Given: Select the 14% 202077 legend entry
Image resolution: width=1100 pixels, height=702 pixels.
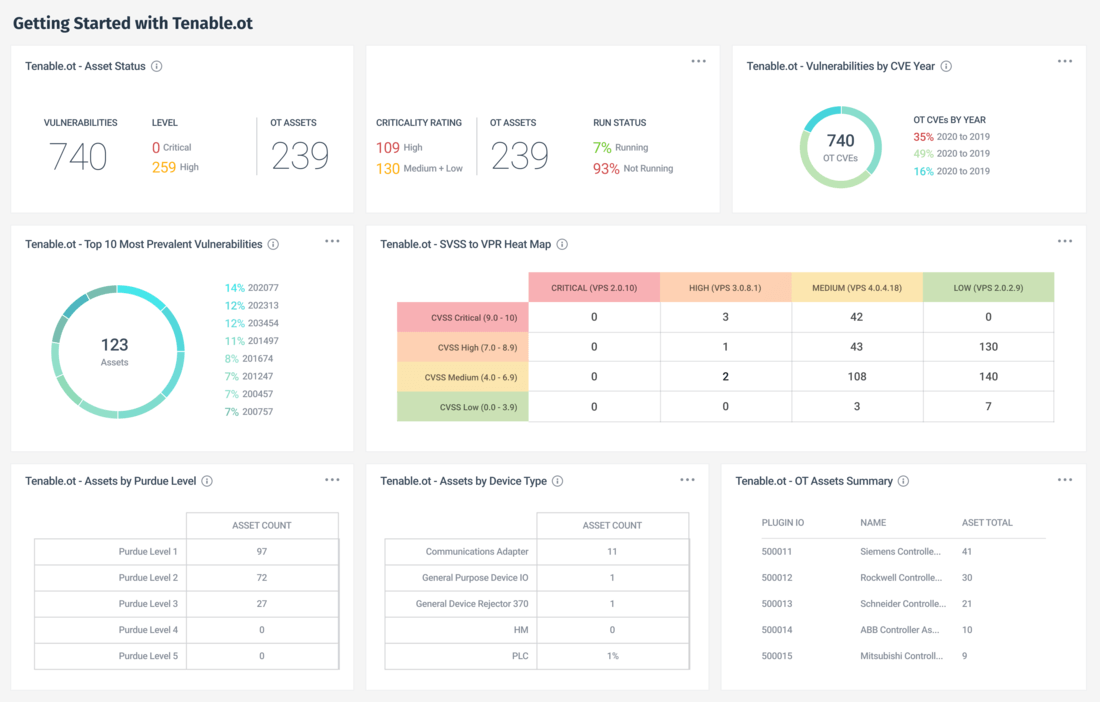Looking at the screenshot, I should tap(252, 288).
